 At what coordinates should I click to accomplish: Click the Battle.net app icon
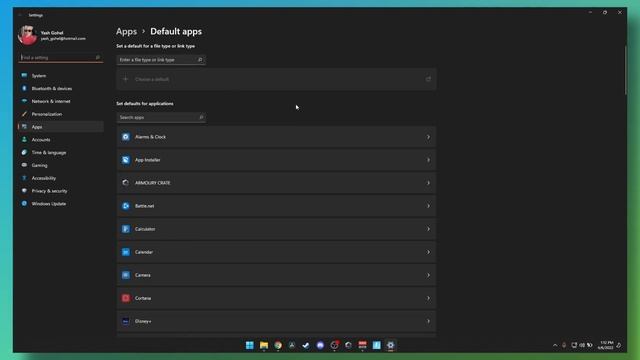pyautogui.click(x=126, y=206)
